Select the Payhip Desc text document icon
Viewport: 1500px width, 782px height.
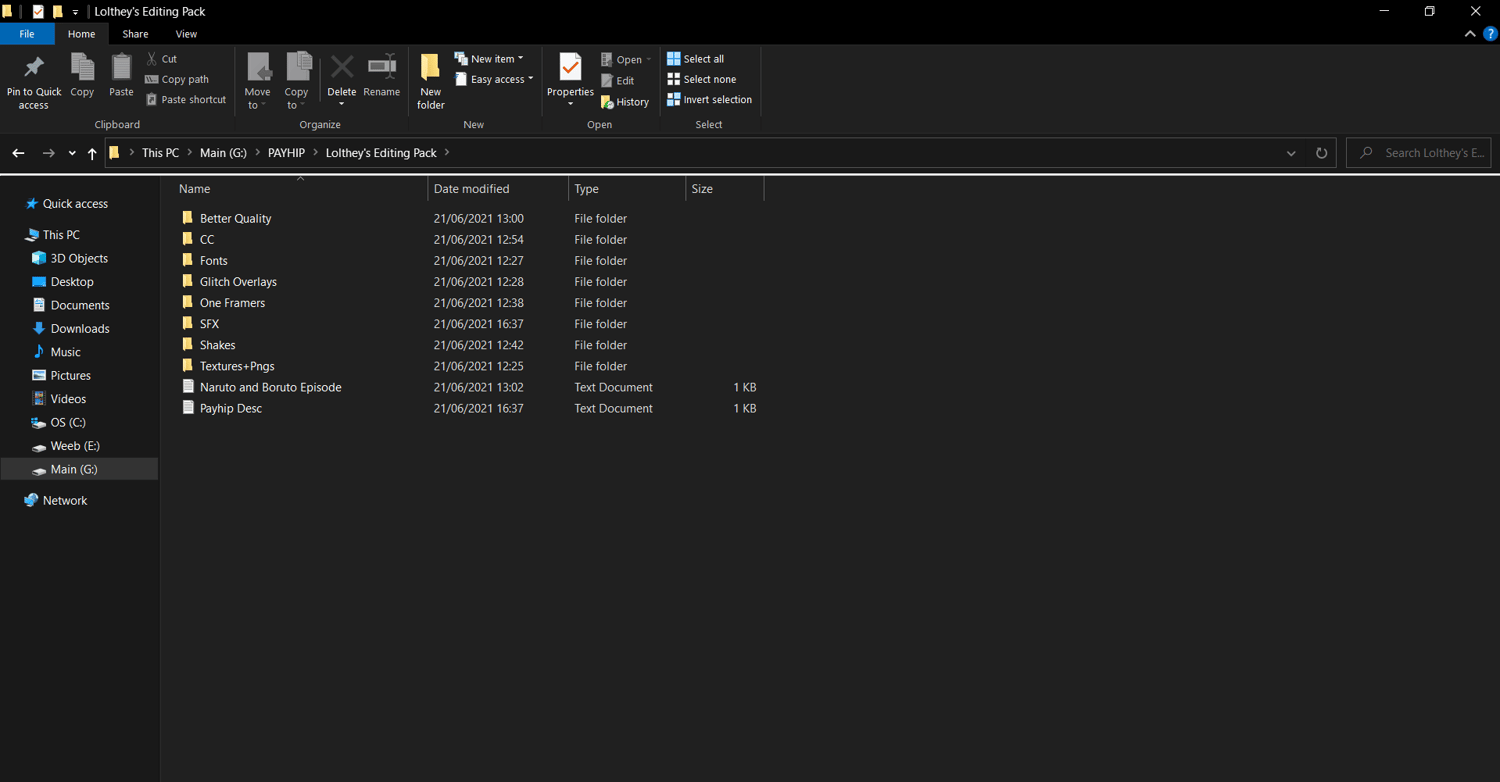pos(187,408)
